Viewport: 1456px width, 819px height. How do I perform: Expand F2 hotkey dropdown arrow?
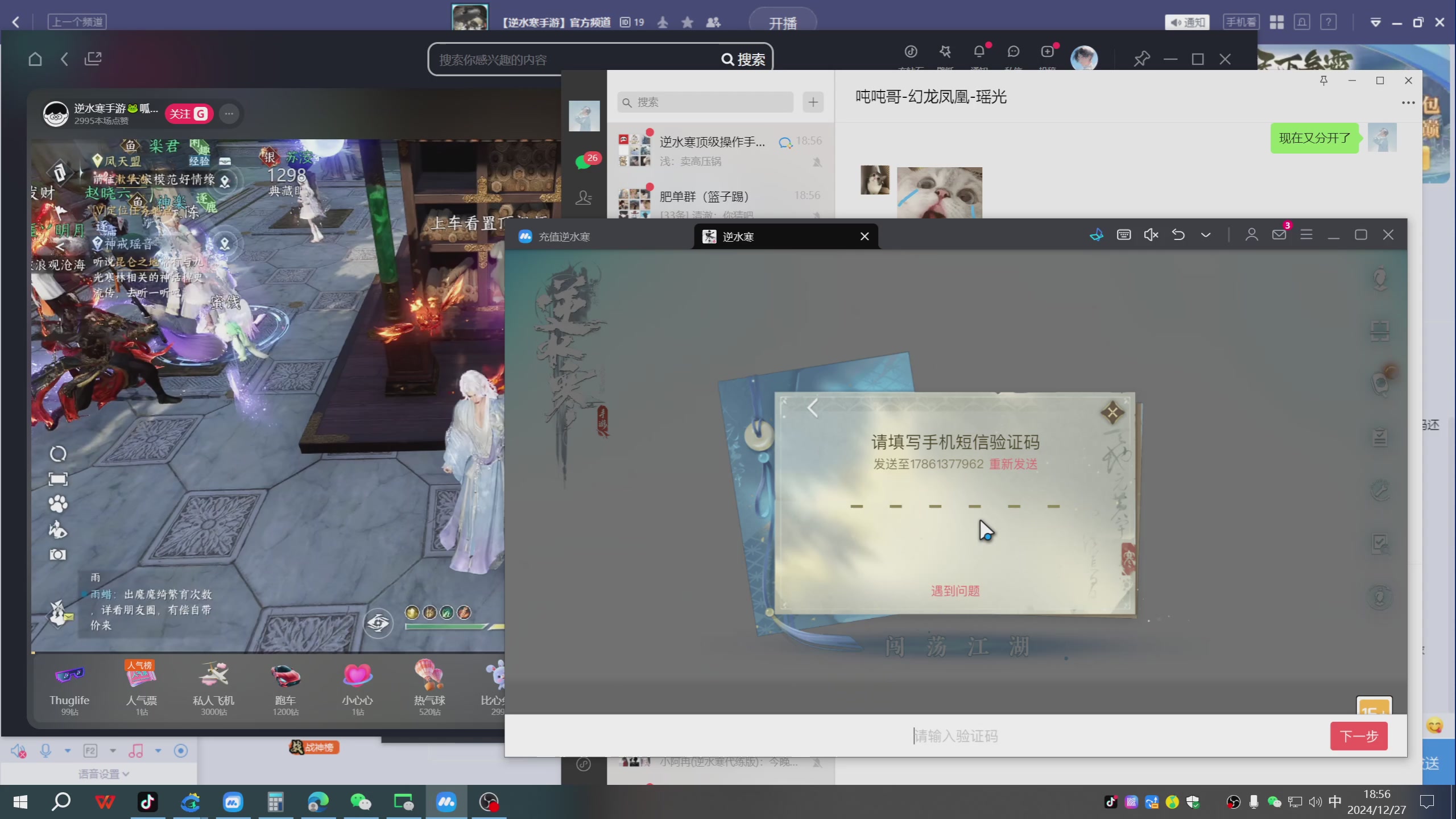coord(113,751)
